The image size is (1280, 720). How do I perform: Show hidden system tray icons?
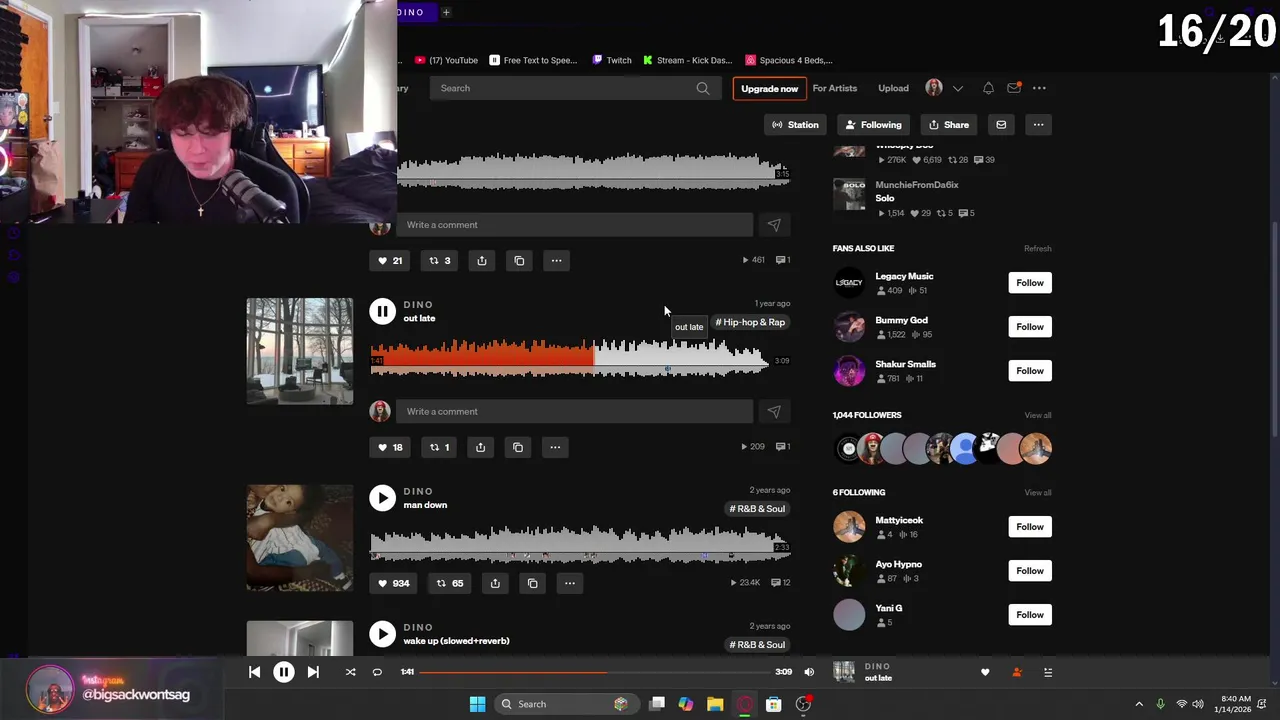1138,704
